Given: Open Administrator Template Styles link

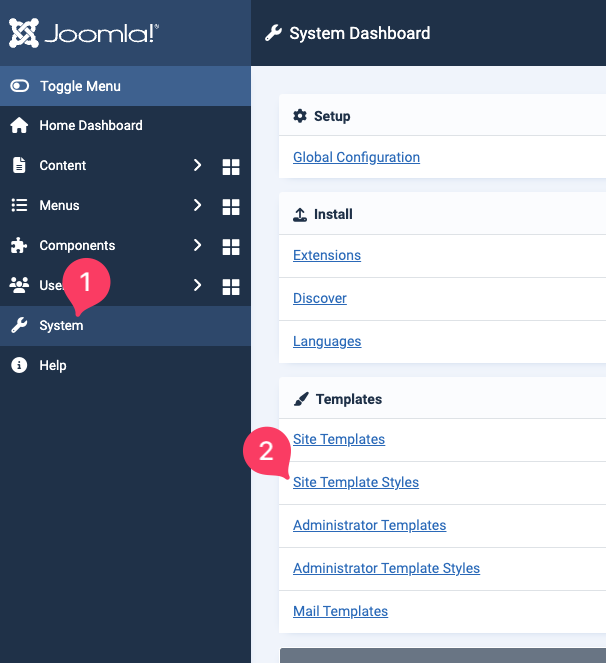Looking at the screenshot, I should pos(386,568).
